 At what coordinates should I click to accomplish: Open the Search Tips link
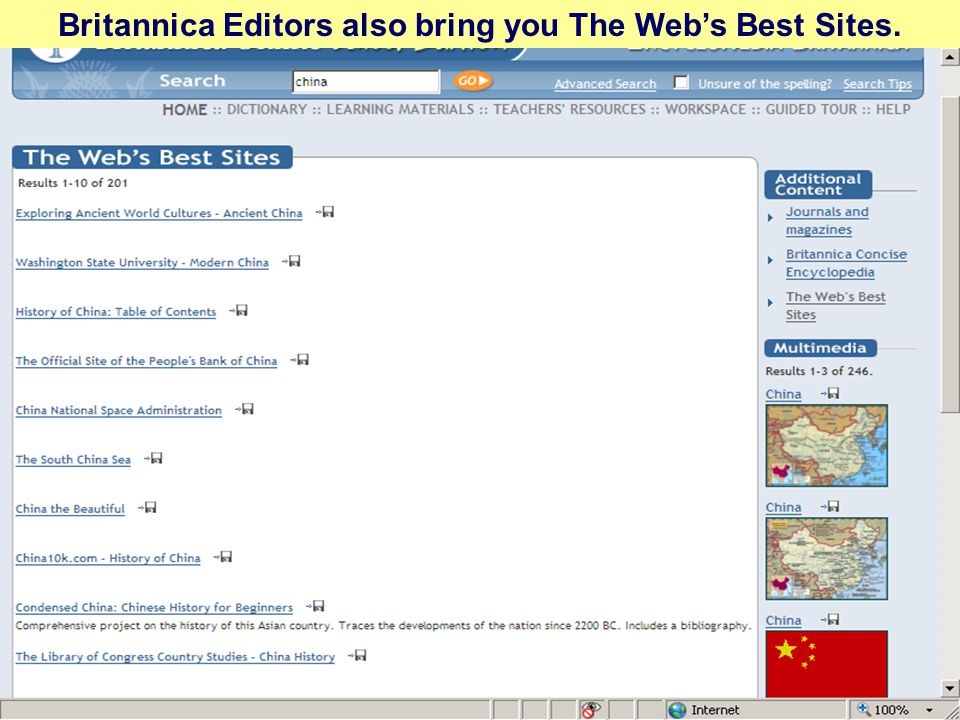(x=877, y=84)
